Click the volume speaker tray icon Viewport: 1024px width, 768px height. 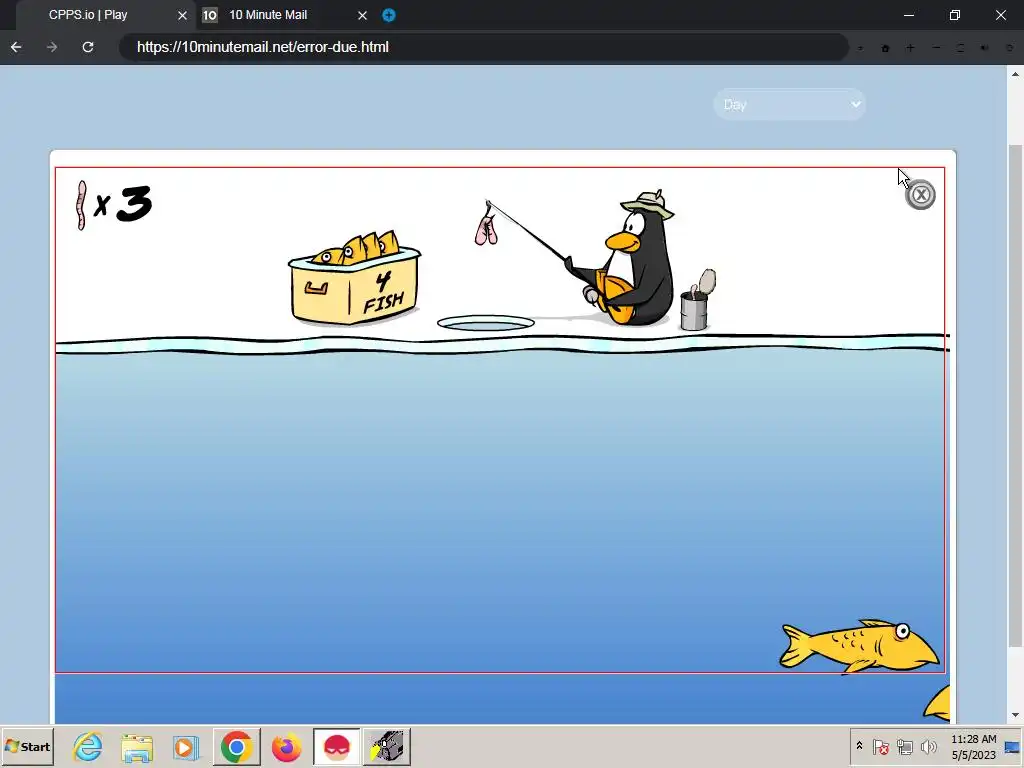click(928, 746)
